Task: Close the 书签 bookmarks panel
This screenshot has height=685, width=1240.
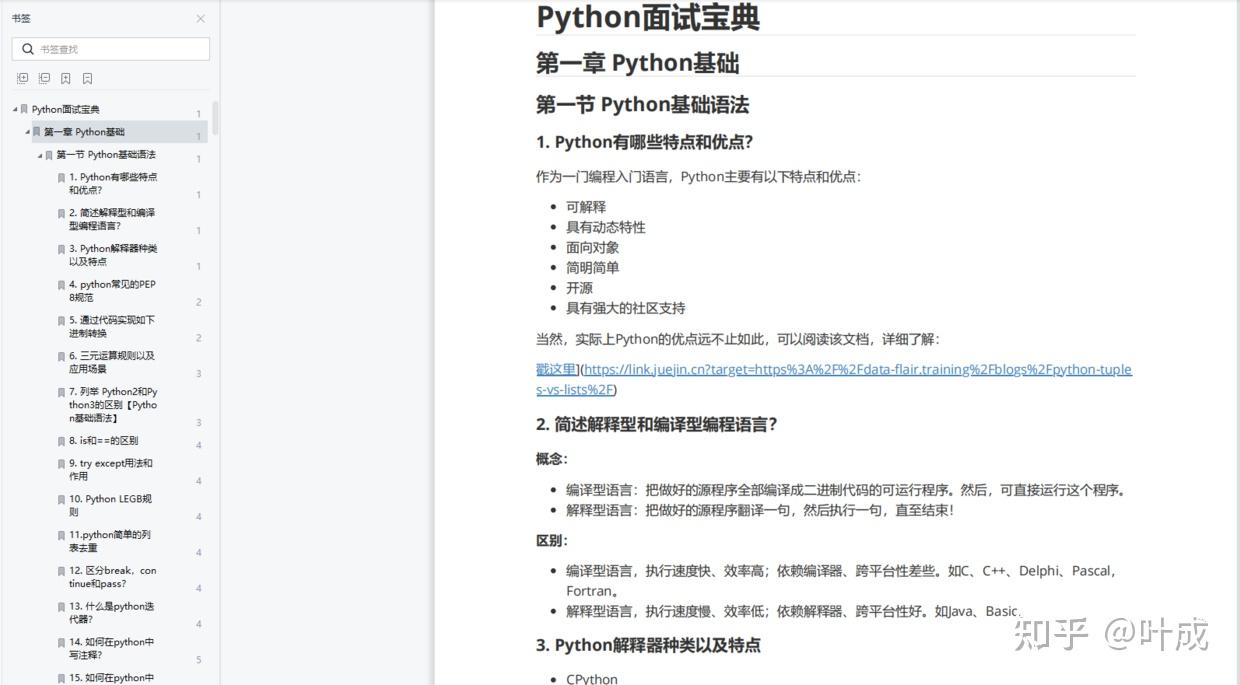Action: click(199, 18)
